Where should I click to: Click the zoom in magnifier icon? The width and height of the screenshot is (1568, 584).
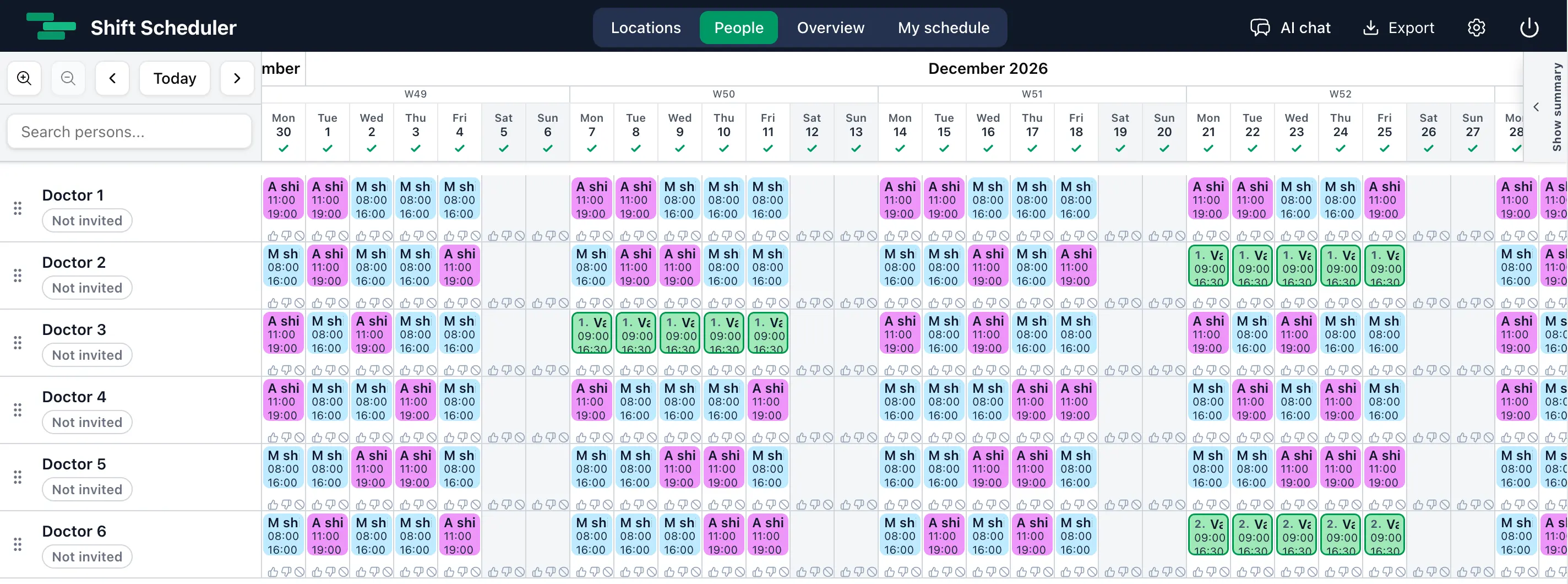click(x=24, y=78)
